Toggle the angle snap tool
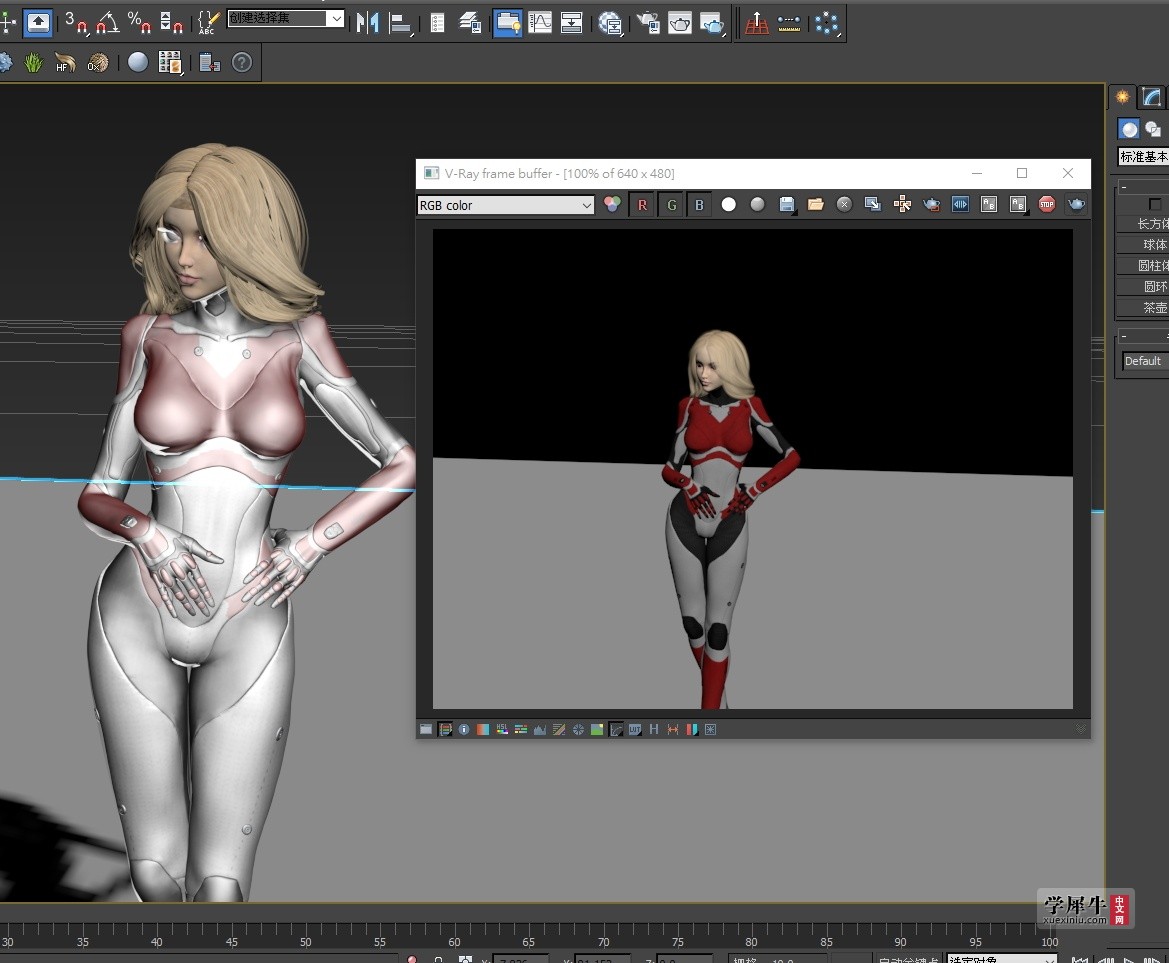This screenshot has height=963, width=1169. pyautogui.click(x=107, y=22)
